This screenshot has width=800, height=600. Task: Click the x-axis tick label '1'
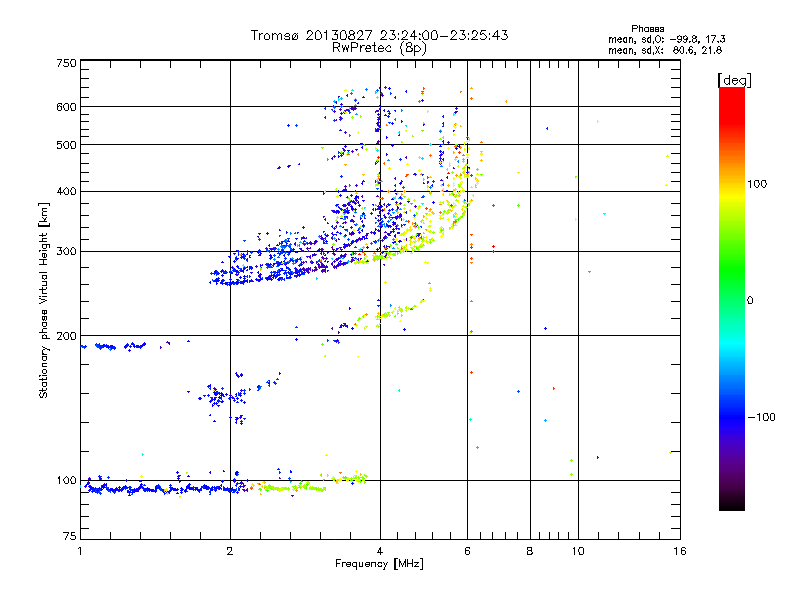tap(80, 551)
